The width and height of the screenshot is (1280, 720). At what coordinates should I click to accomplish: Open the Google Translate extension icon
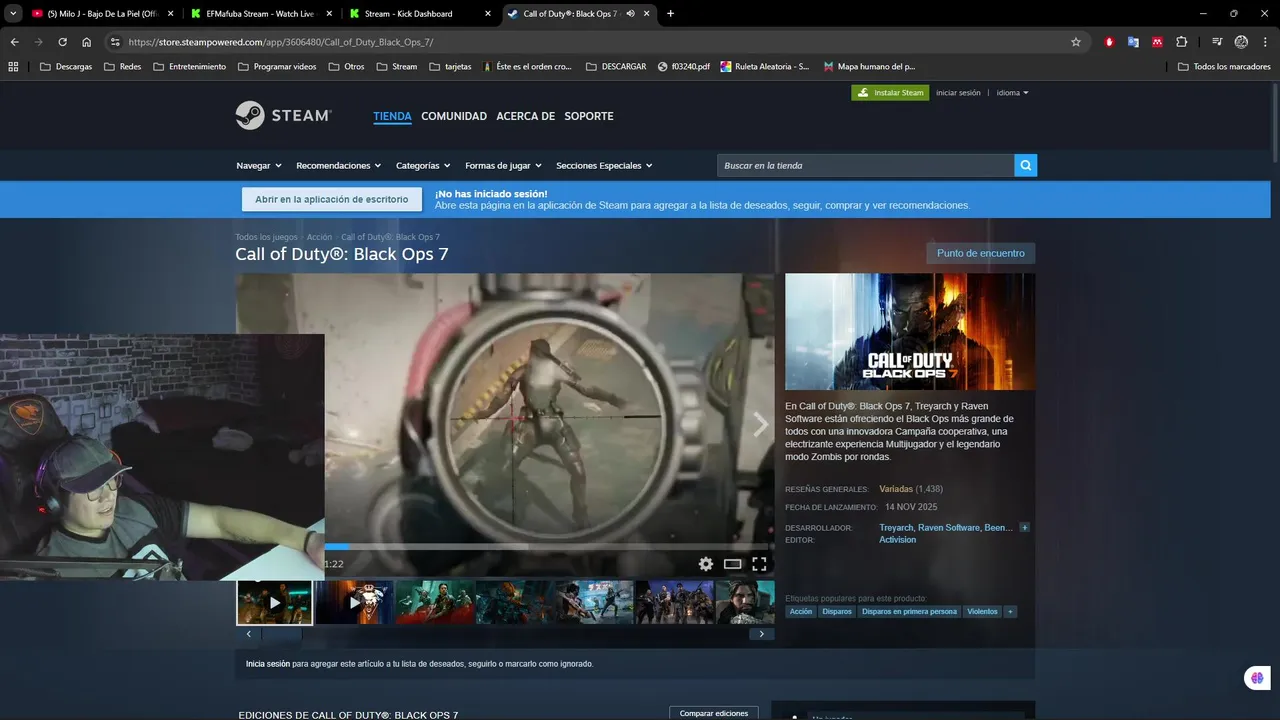click(1133, 42)
